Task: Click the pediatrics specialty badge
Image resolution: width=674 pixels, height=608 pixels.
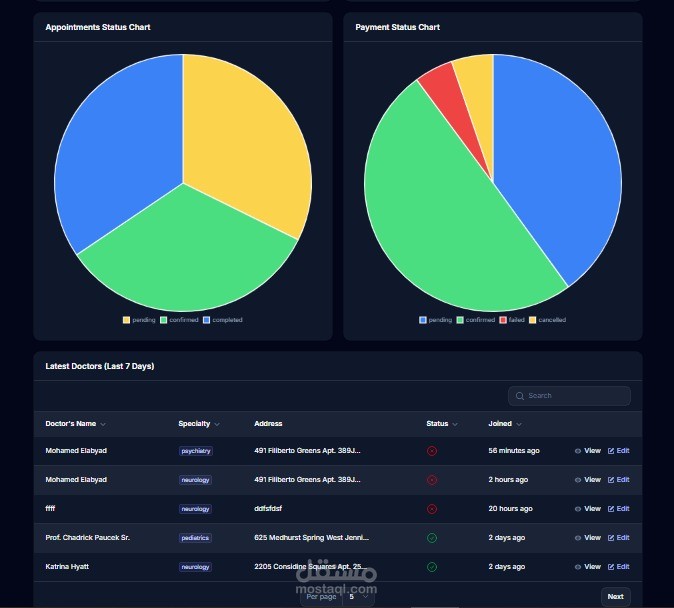Action: tap(195, 538)
